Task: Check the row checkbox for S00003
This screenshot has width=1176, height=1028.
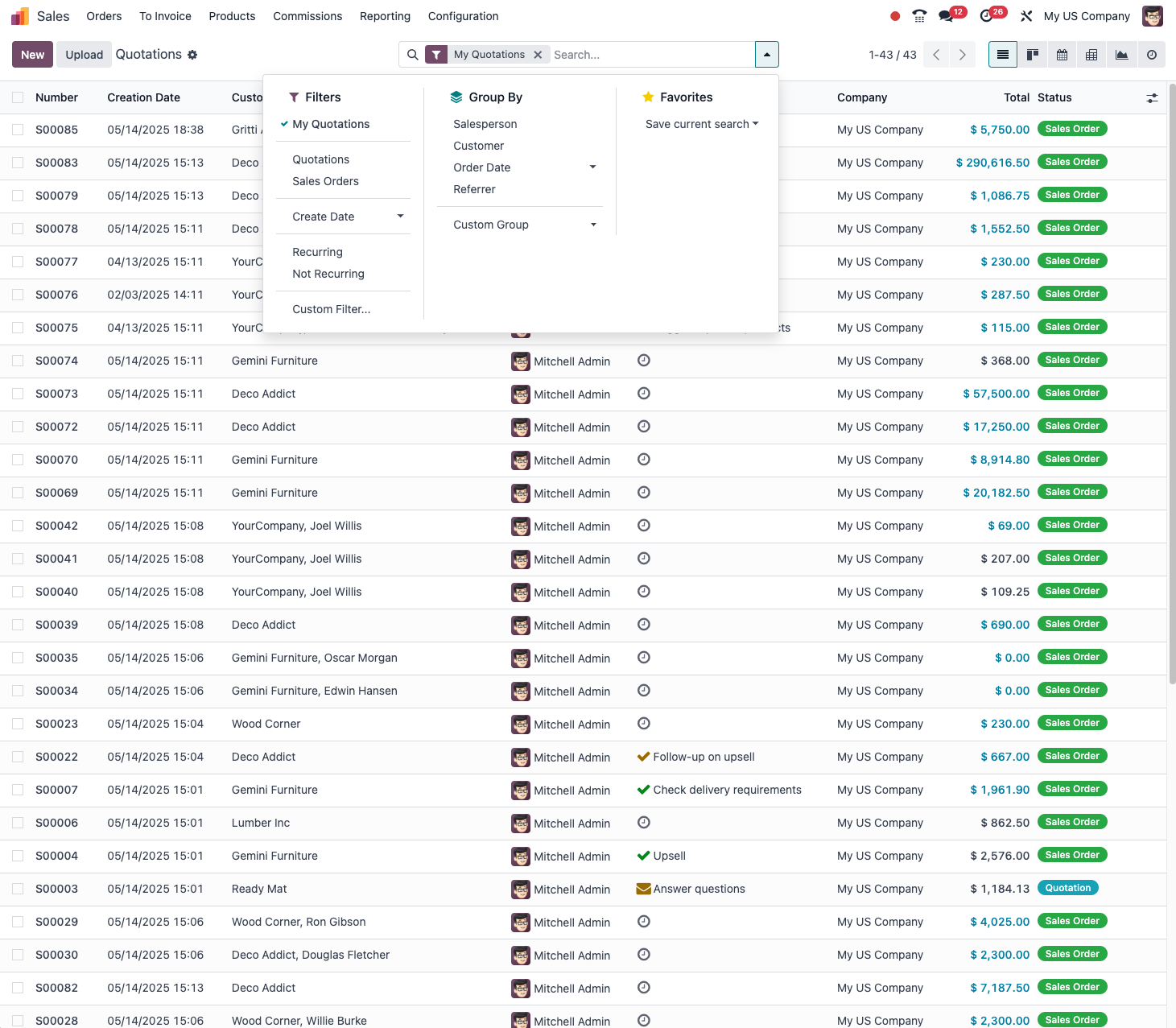Action: coord(18,889)
